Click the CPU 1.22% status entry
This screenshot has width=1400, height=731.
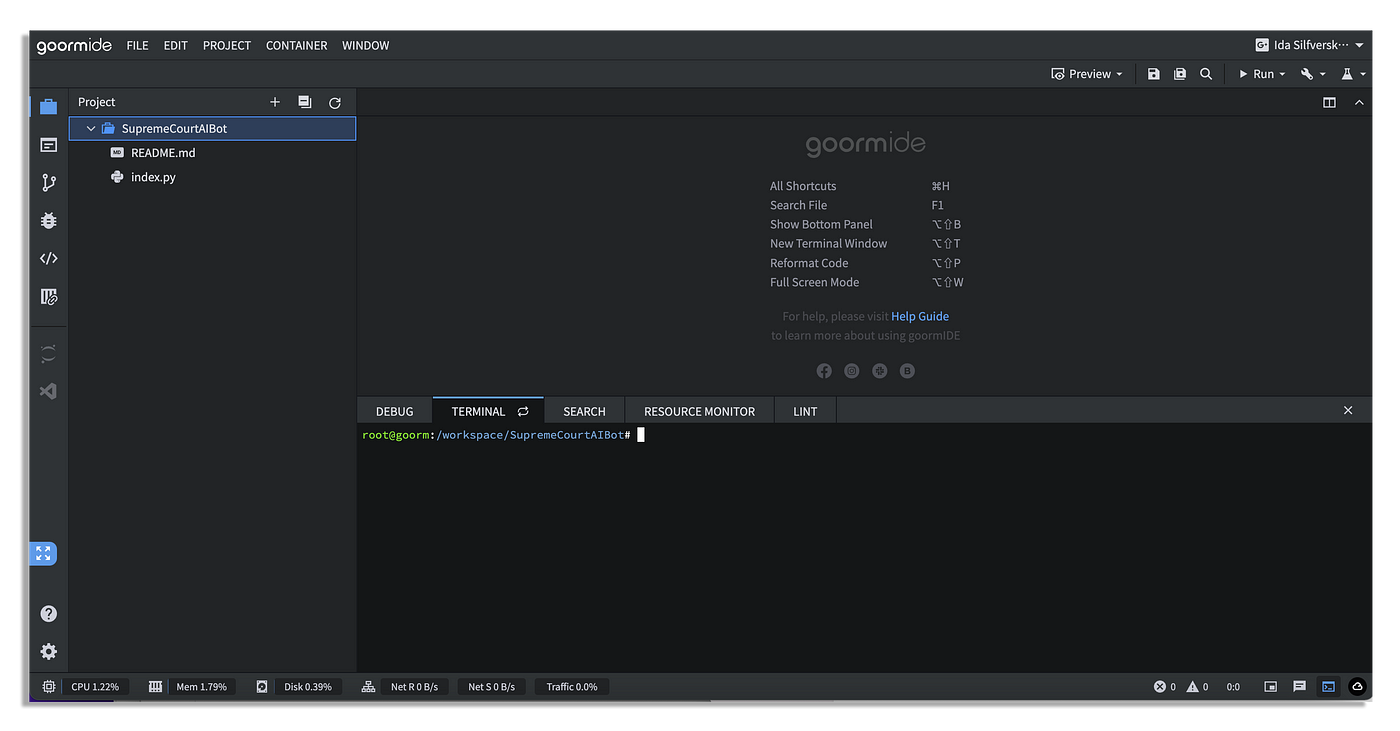pos(95,687)
